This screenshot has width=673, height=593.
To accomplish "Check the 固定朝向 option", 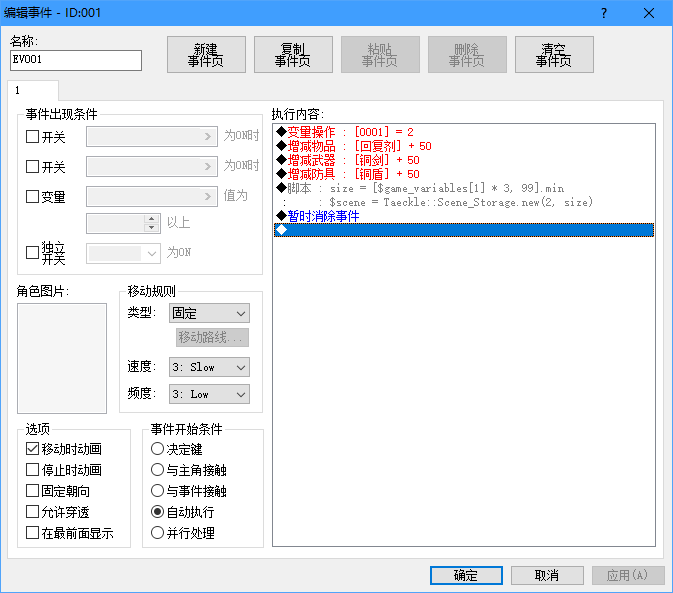I will tap(33, 491).
